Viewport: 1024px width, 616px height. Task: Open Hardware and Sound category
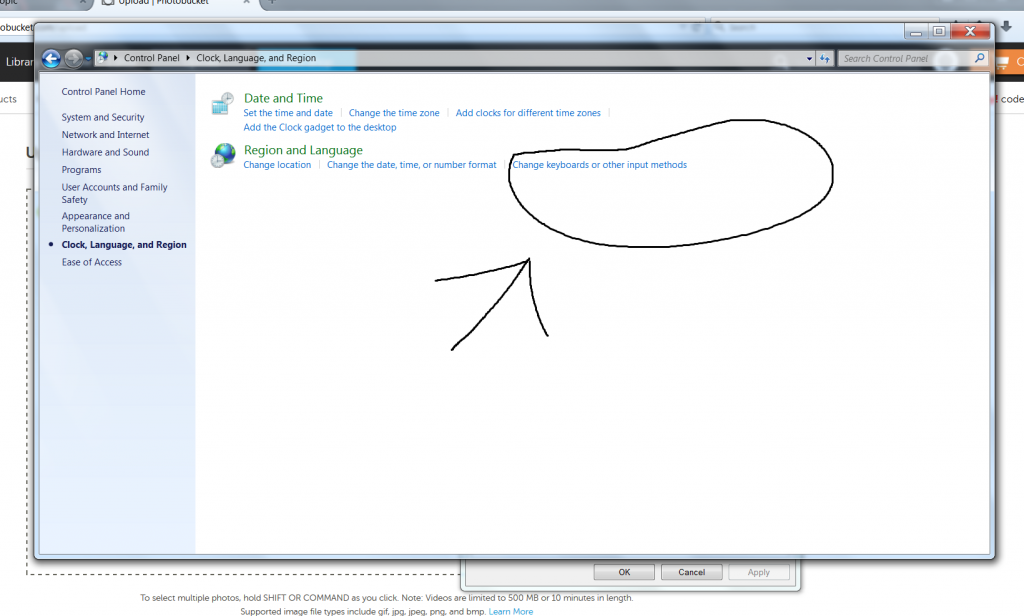tap(105, 153)
